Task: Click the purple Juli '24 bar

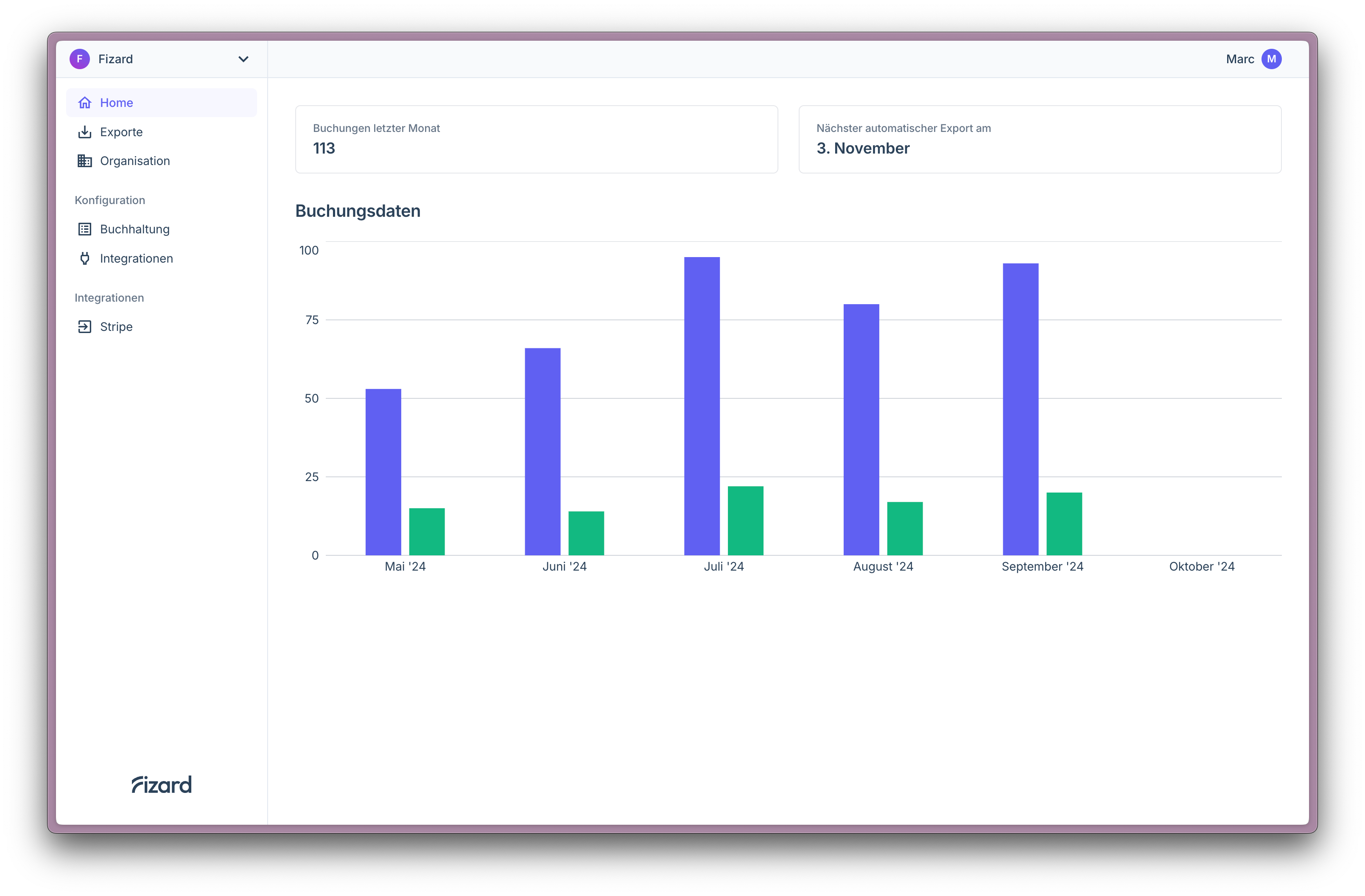Action: 702,406
